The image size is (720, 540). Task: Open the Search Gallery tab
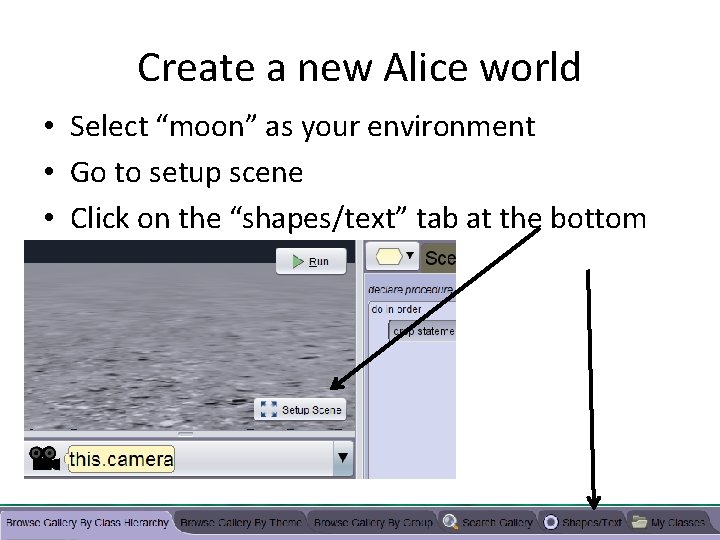(488, 523)
